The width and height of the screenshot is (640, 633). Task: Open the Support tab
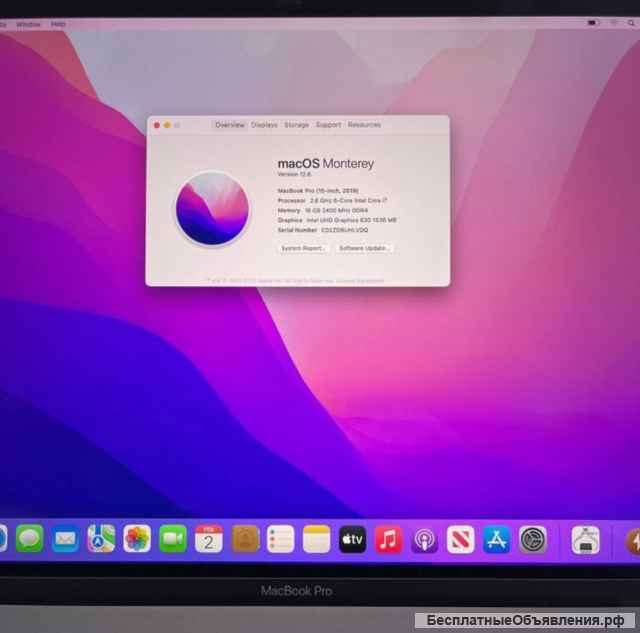(x=328, y=125)
